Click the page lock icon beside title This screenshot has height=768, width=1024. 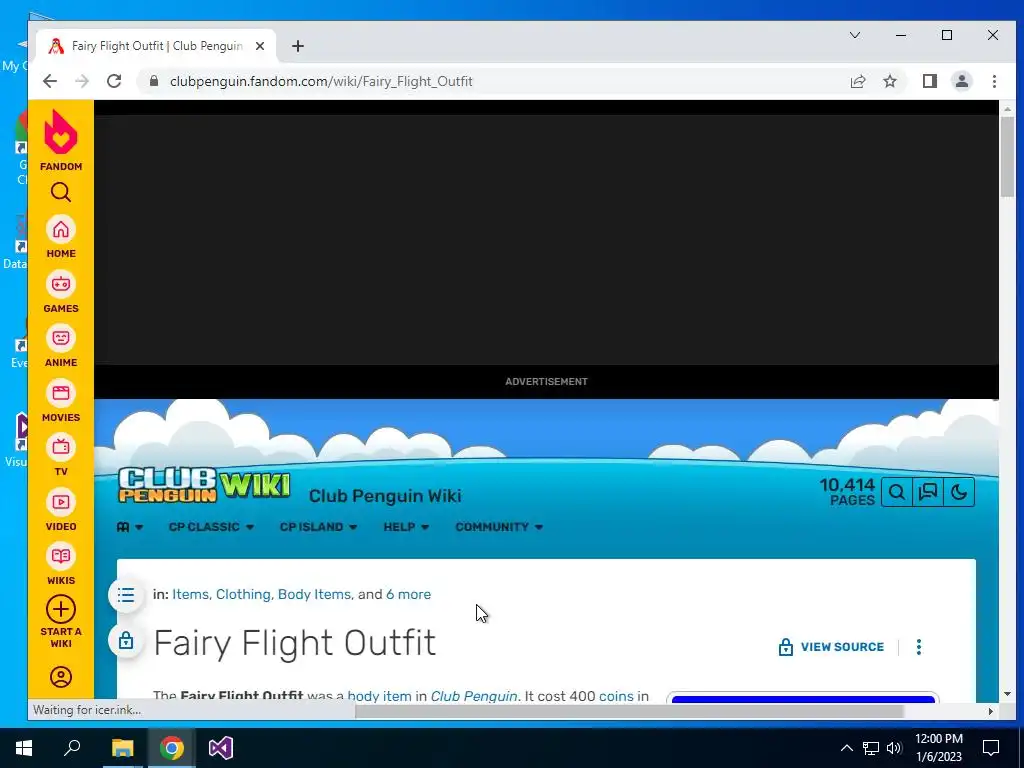(x=126, y=641)
